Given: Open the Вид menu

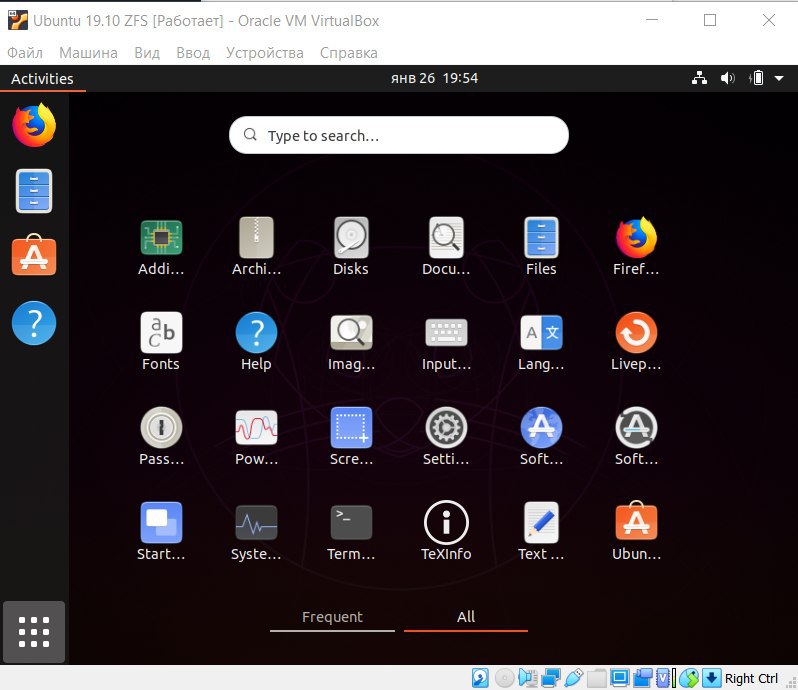Looking at the screenshot, I should point(147,53).
